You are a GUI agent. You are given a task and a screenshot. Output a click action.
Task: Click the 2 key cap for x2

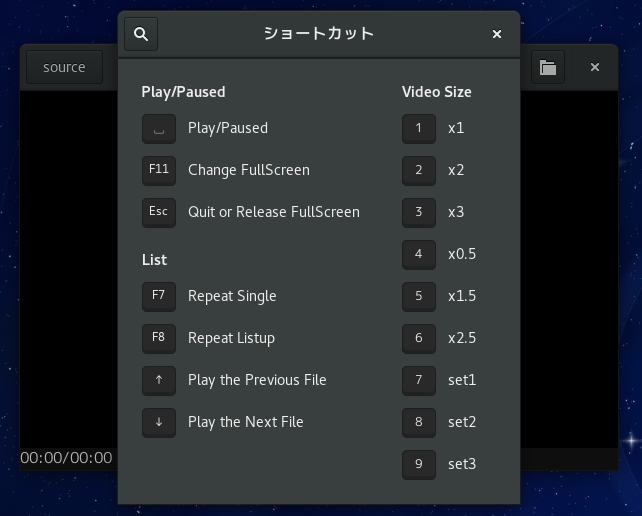tap(419, 171)
